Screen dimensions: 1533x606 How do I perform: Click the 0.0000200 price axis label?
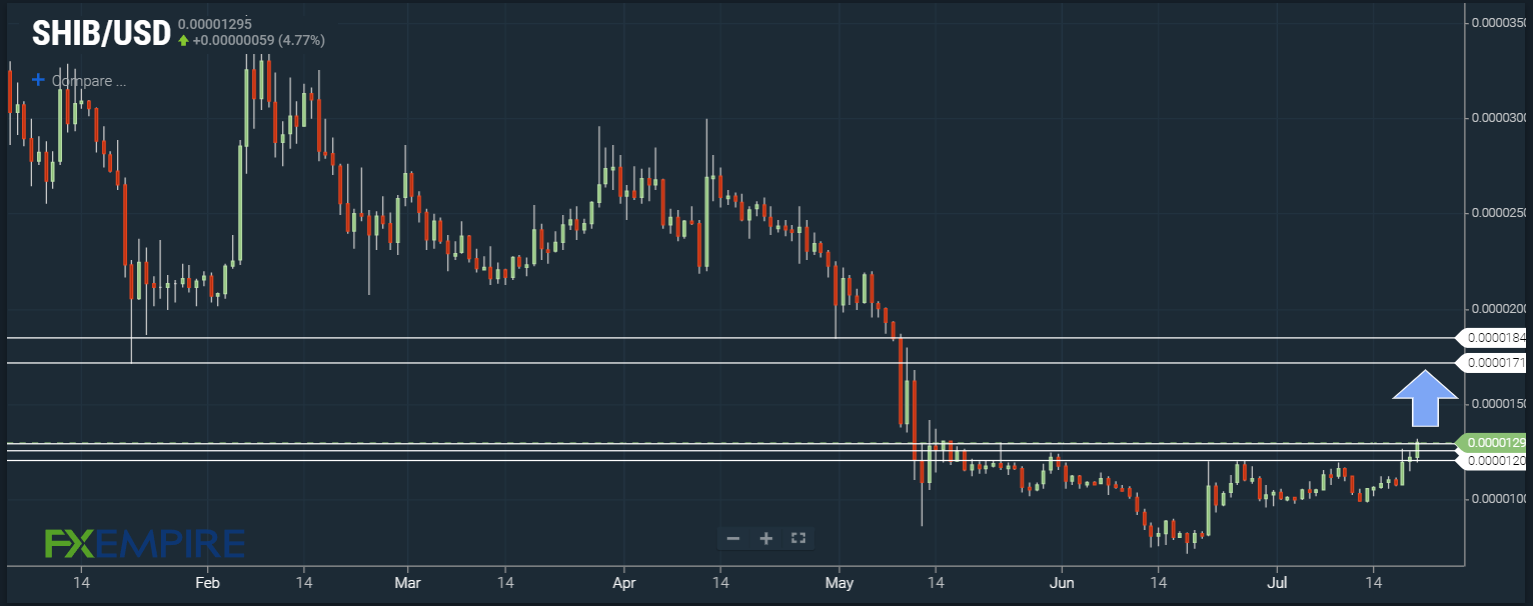(1501, 308)
